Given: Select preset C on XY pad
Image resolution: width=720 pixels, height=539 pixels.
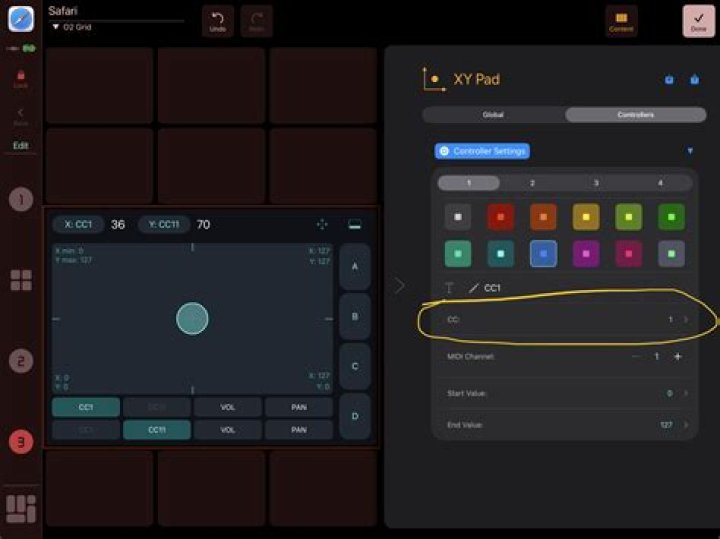Looking at the screenshot, I should click(354, 366).
